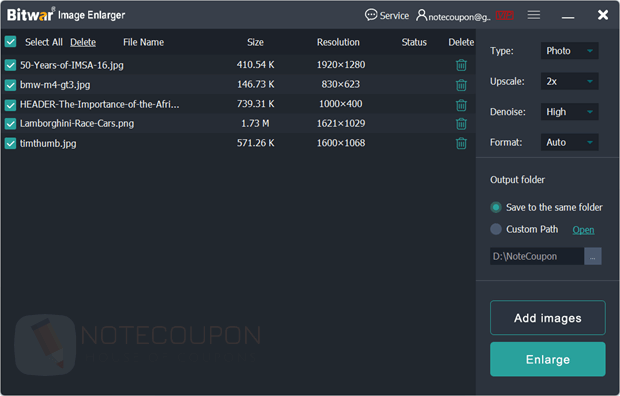Select file name Lamborghini-Race-Cars.png
620x396 pixels.
(x=77, y=124)
